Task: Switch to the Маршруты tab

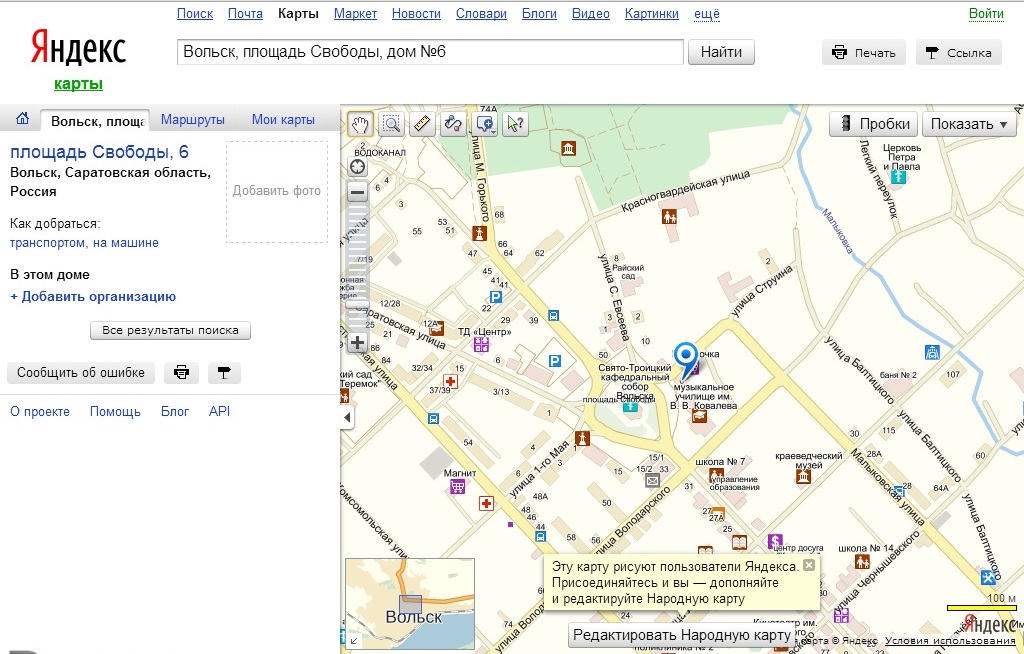Action: click(x=192, y=120)
